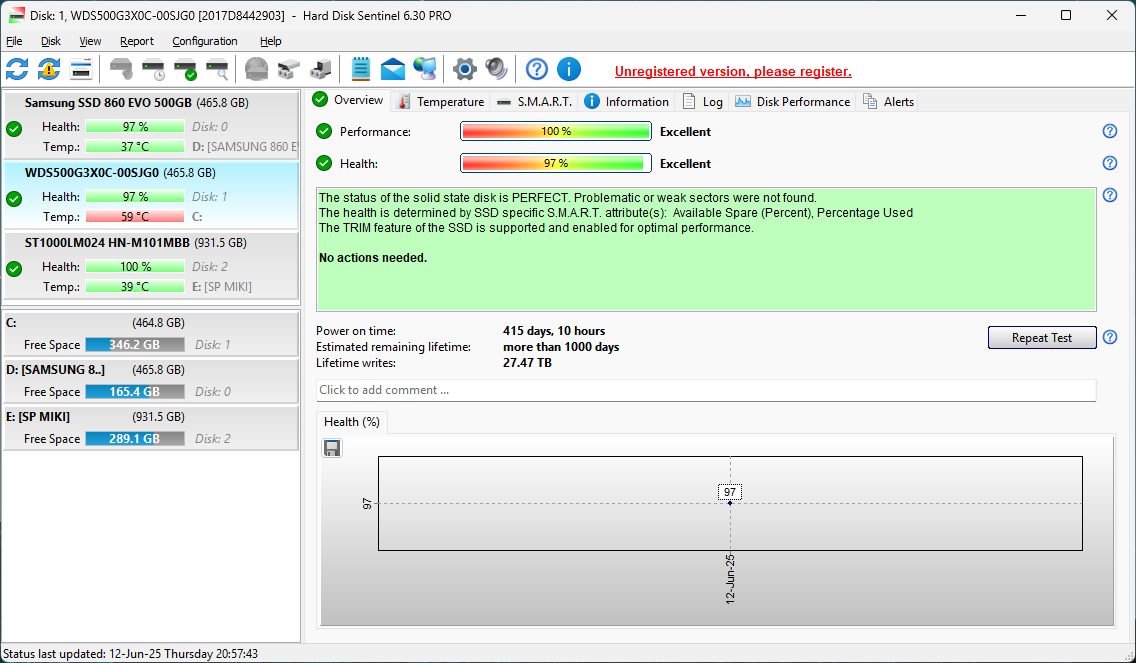Click the Repeat Test button

pyautogui.click(x=1042, y=338)
